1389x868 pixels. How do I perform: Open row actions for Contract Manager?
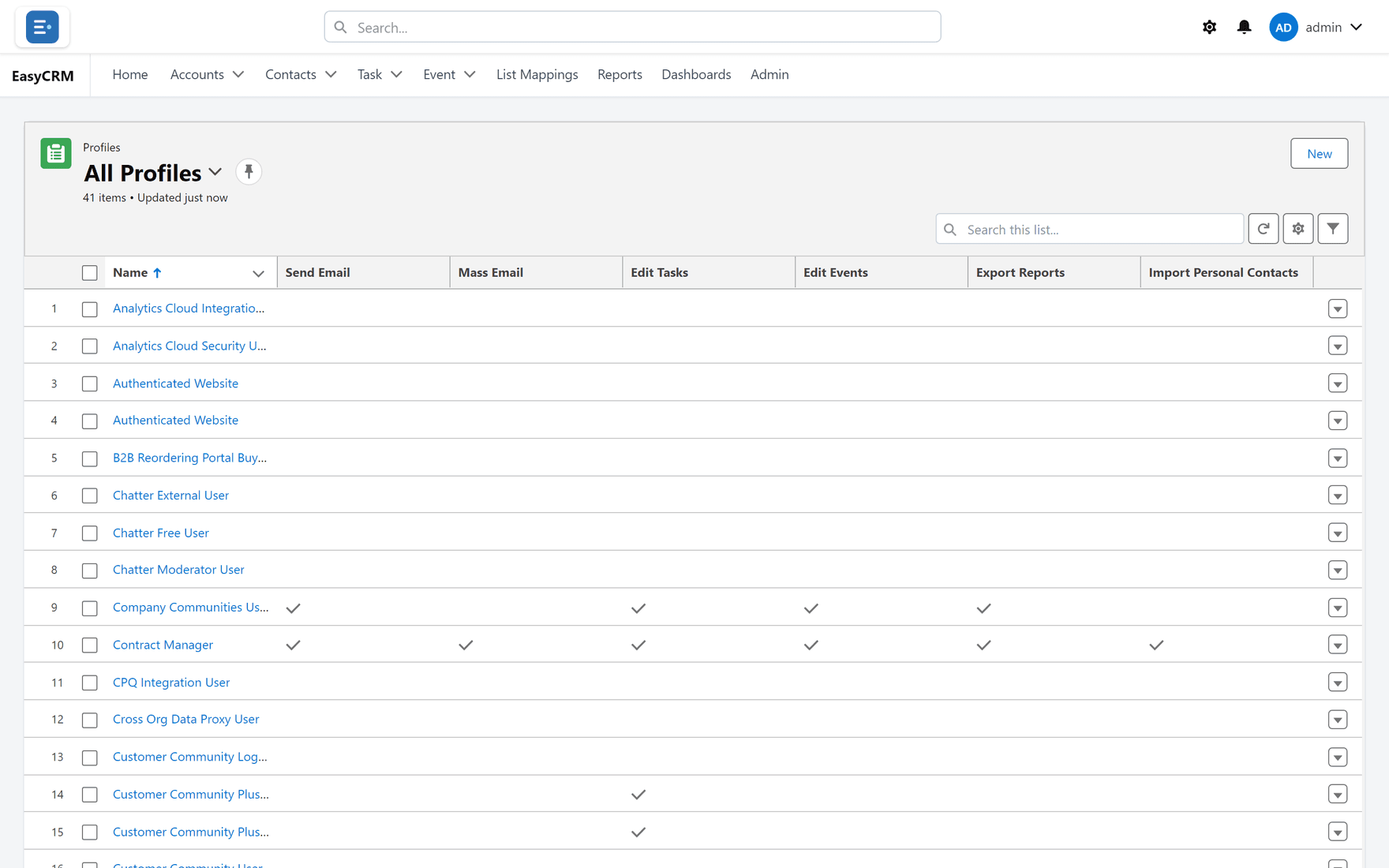(1338, 645)
